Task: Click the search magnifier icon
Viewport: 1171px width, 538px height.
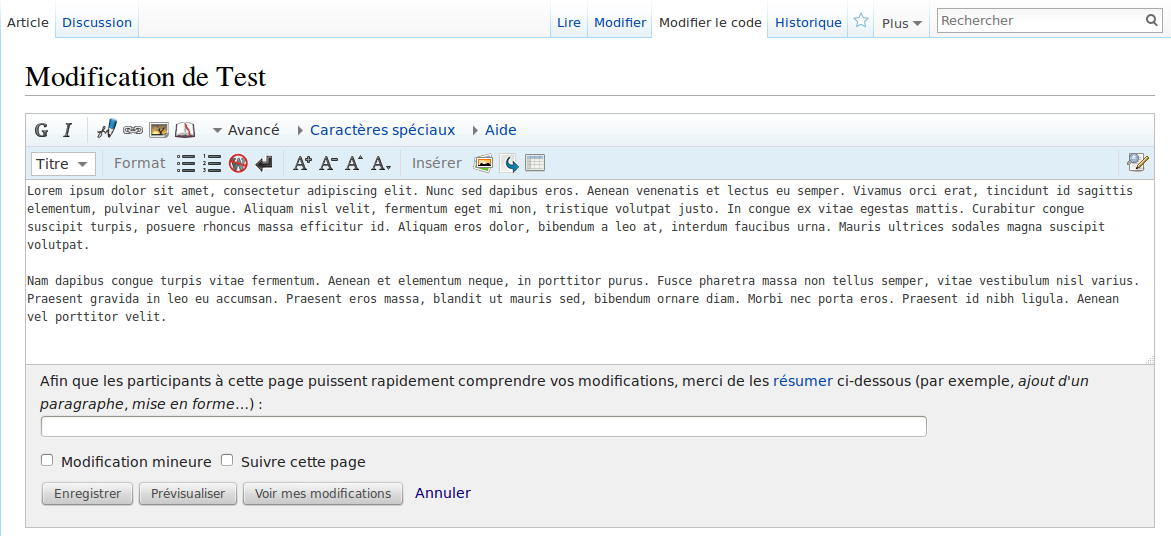Action: coord(1152,21)
